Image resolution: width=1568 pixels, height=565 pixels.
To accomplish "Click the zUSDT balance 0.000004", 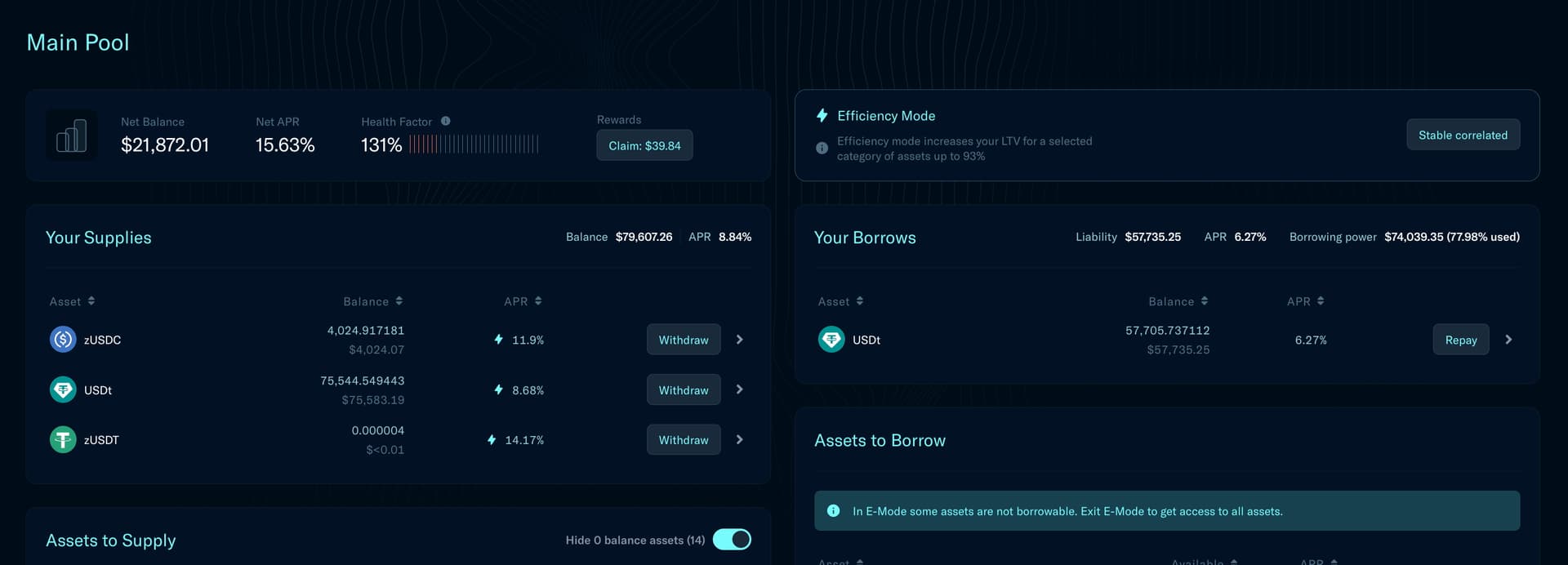I will [378, 430].
